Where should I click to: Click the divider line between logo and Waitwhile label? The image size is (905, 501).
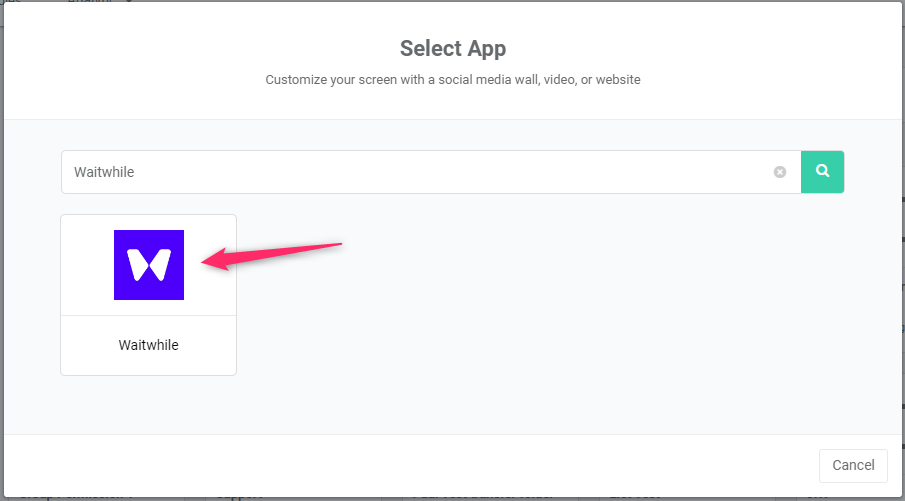tap(148, 315)
